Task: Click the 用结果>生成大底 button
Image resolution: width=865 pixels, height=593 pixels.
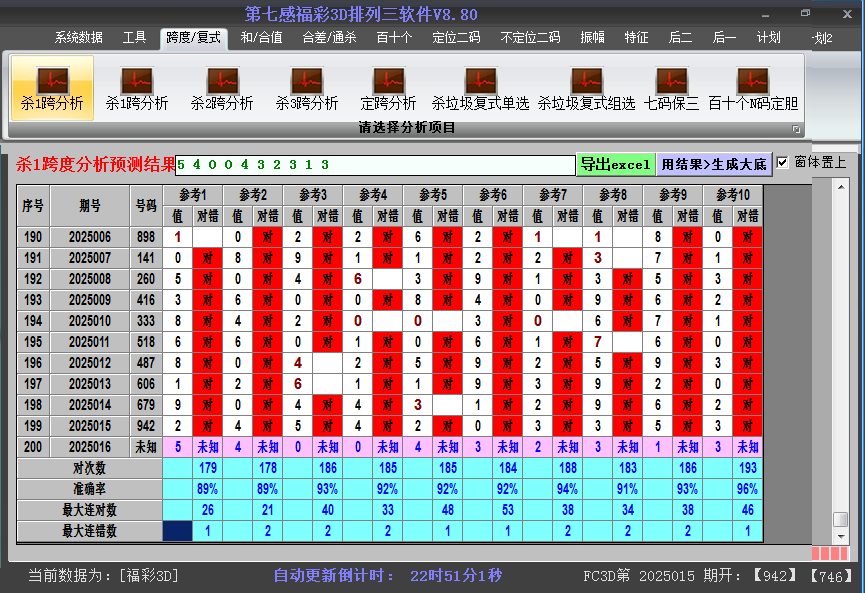Action: tap(714, 164)
